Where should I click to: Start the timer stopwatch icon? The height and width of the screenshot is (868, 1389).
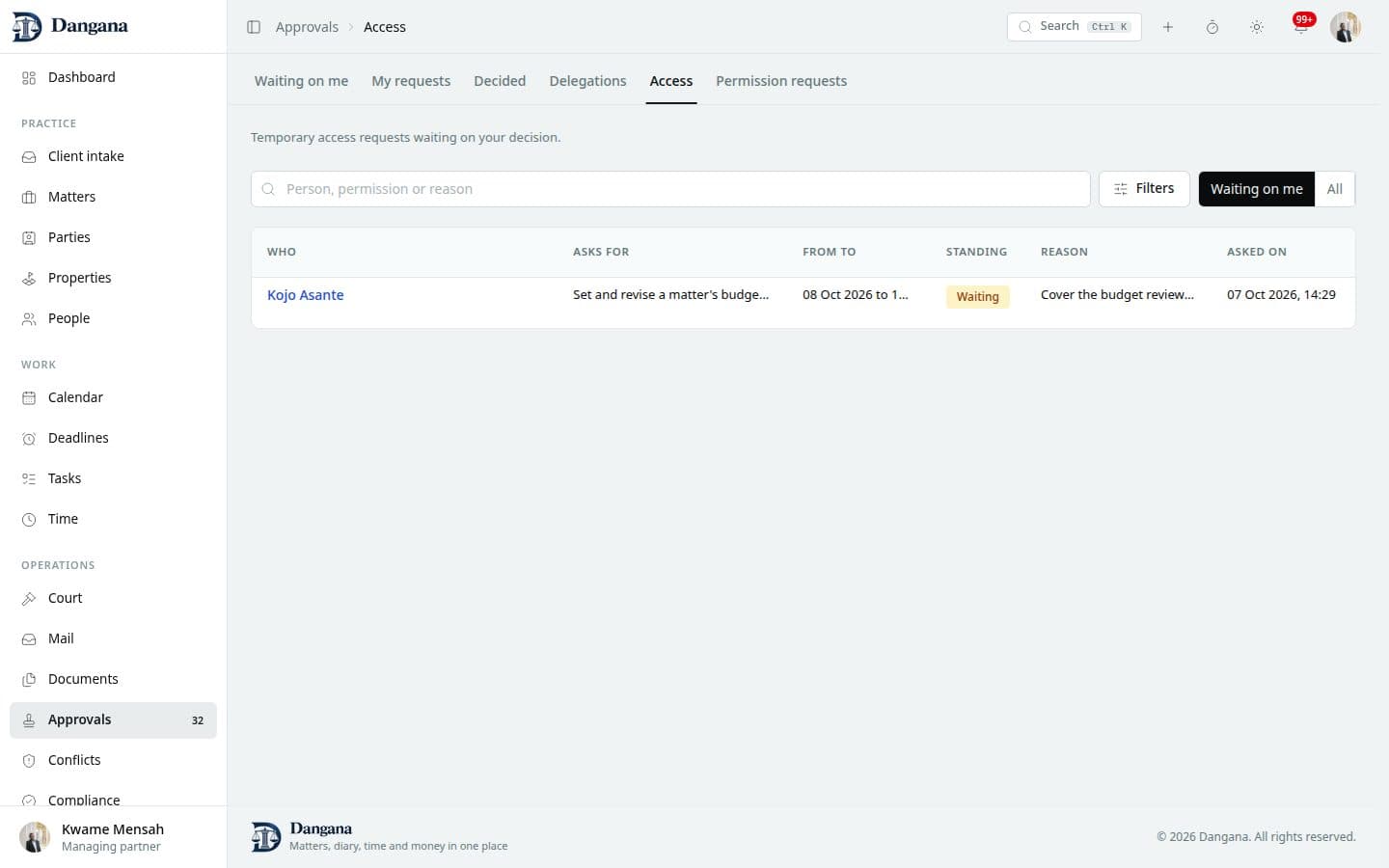coord(1212,27)
